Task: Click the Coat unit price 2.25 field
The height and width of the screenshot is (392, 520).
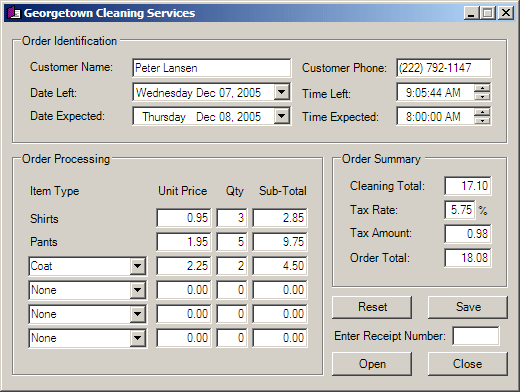Action: (x=184, y=266)
